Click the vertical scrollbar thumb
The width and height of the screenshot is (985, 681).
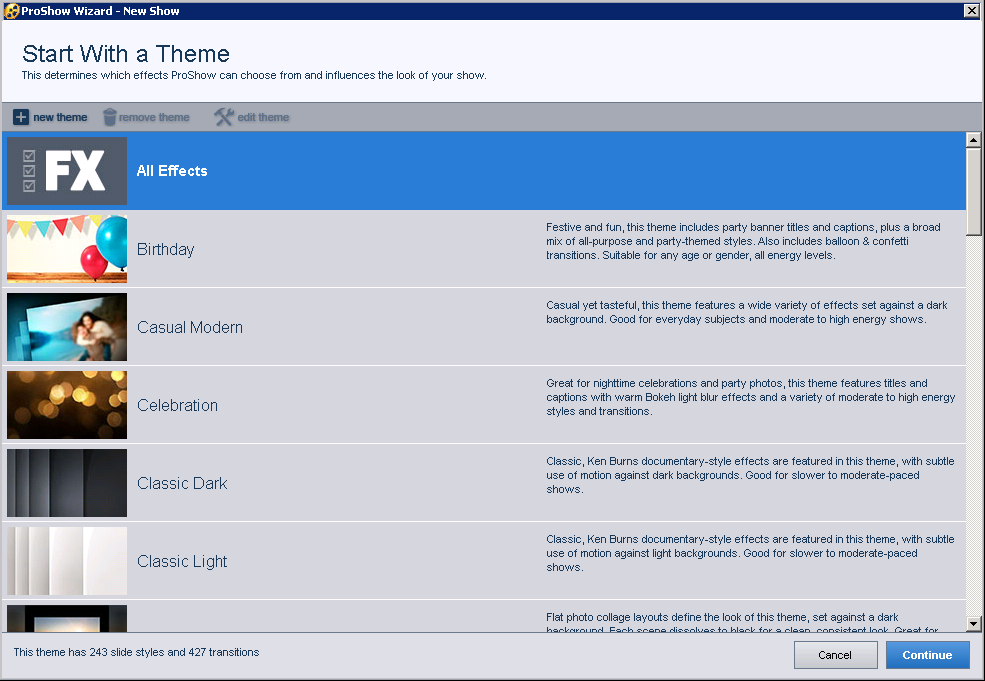(x=973, y=190)
